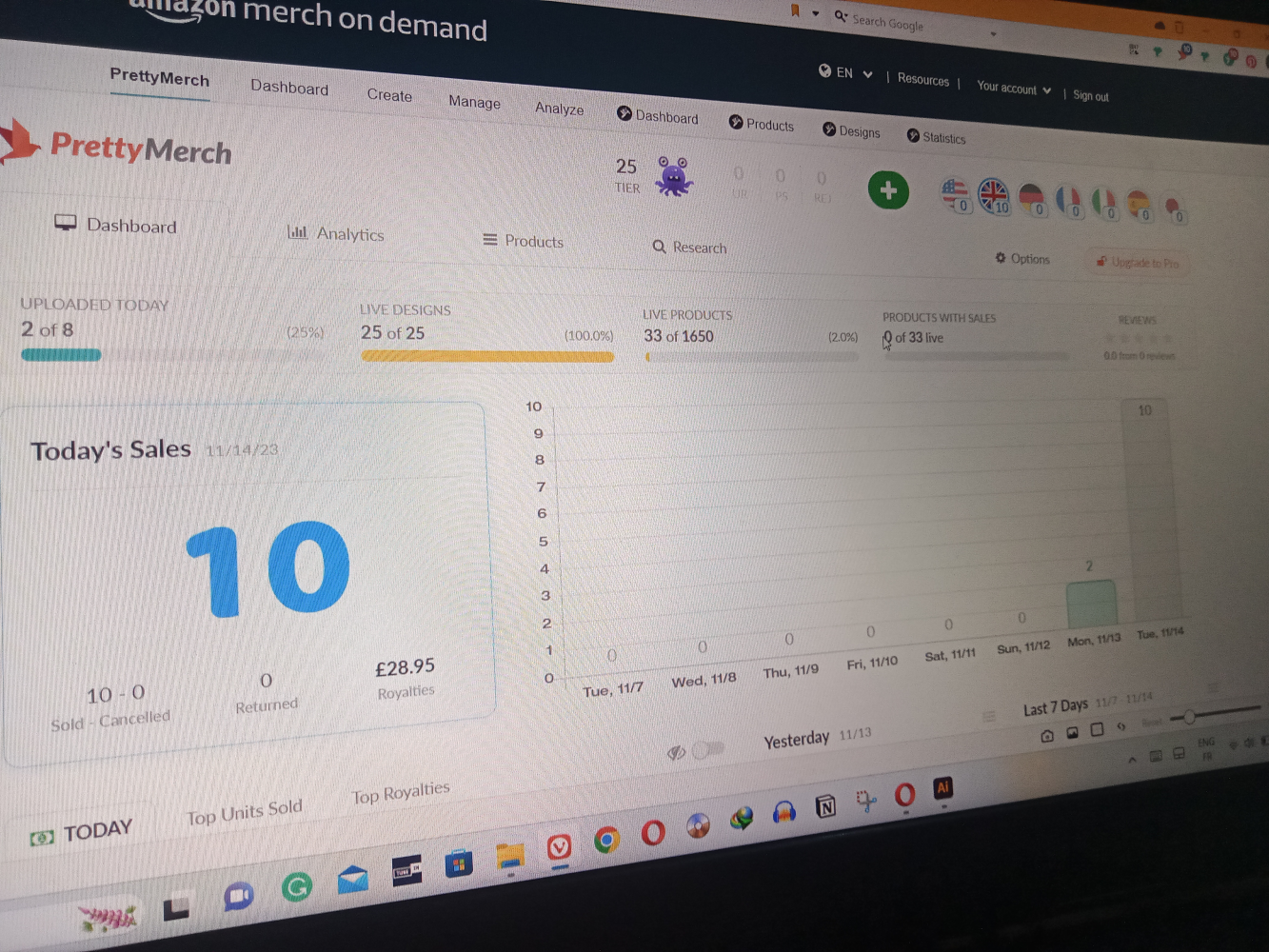The image size is (1269, 952).
Task: Select the Japan flag marketplace icon
Action: click(1175, 208)
